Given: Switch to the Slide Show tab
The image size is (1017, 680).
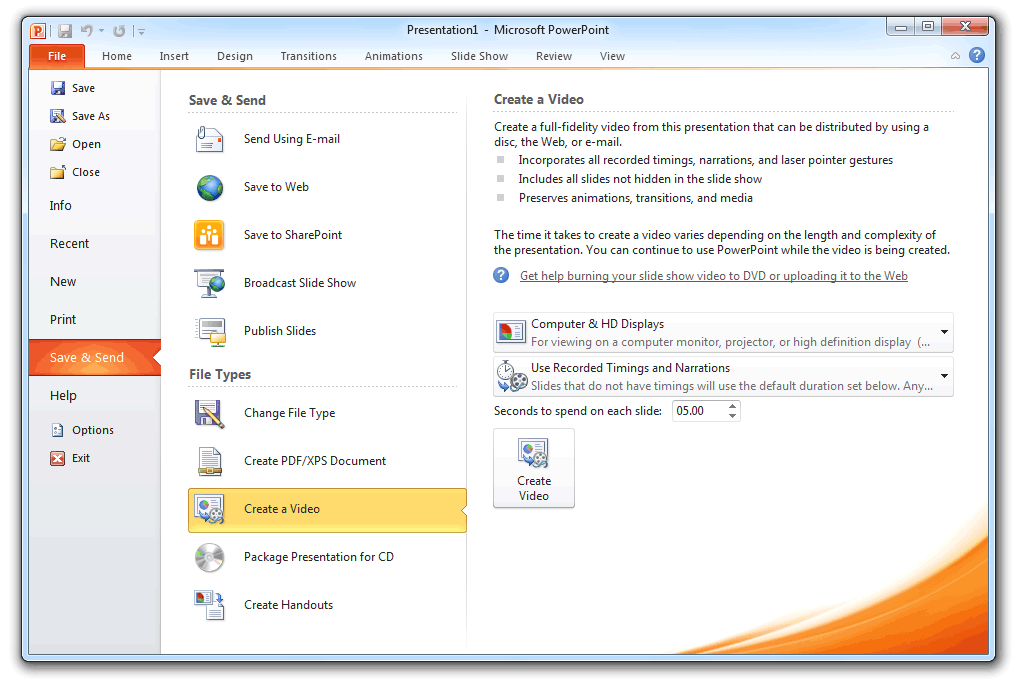Looking at the screenshot, I should (479, 56).
